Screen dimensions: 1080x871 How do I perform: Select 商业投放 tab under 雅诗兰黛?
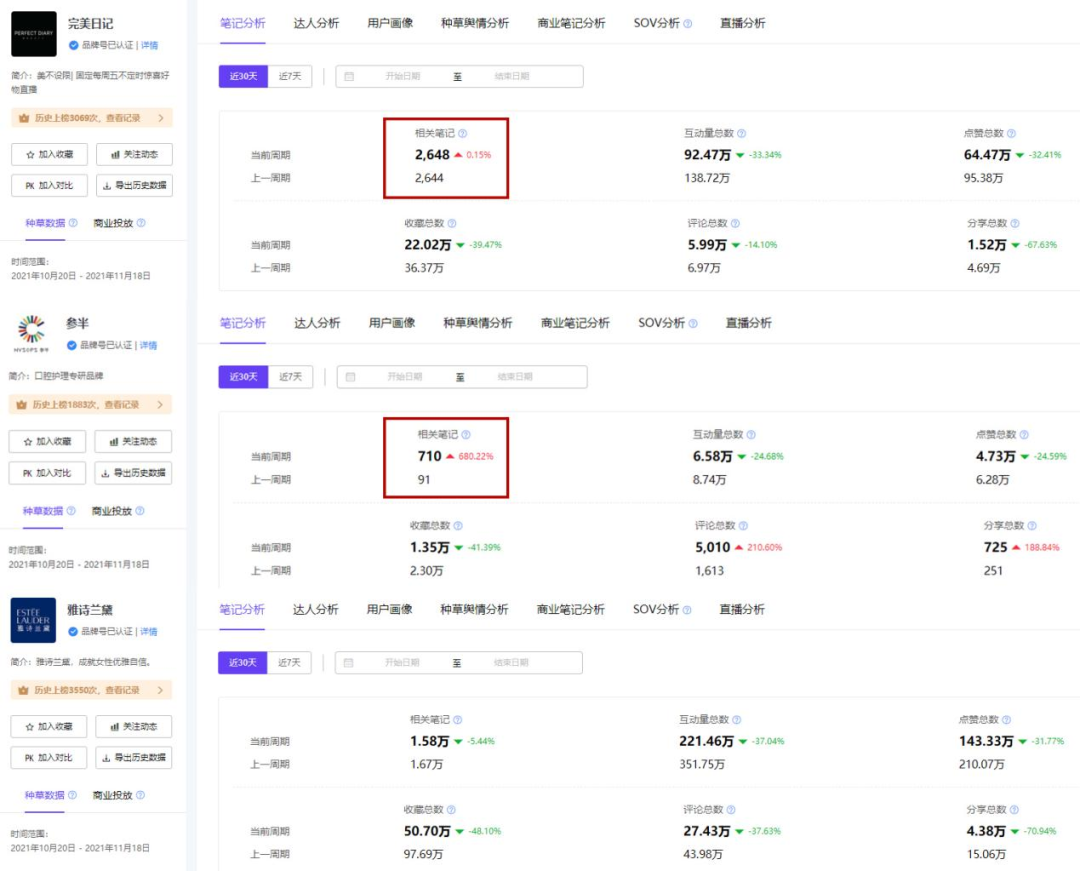112,795
